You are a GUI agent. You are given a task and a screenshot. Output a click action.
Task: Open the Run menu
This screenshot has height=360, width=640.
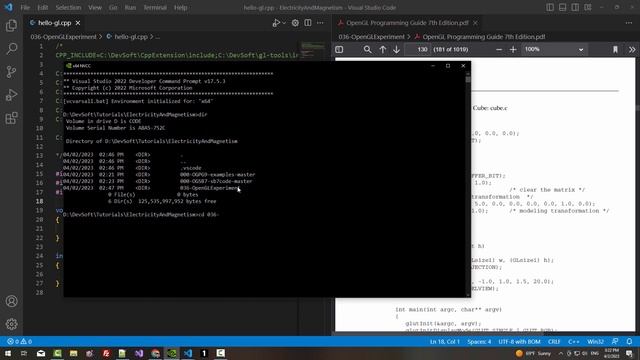click(130, 7)
